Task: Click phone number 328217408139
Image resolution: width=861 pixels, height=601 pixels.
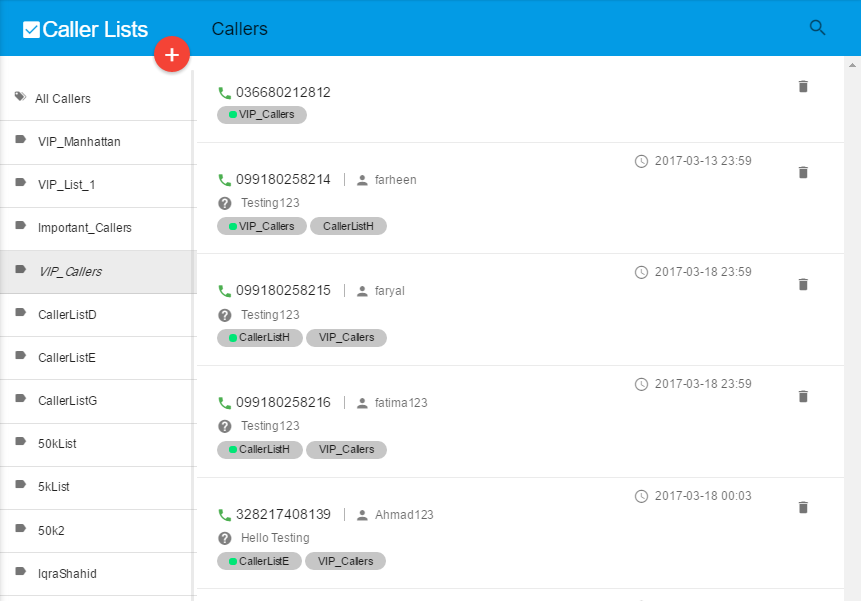Action: tap(283, 514)
